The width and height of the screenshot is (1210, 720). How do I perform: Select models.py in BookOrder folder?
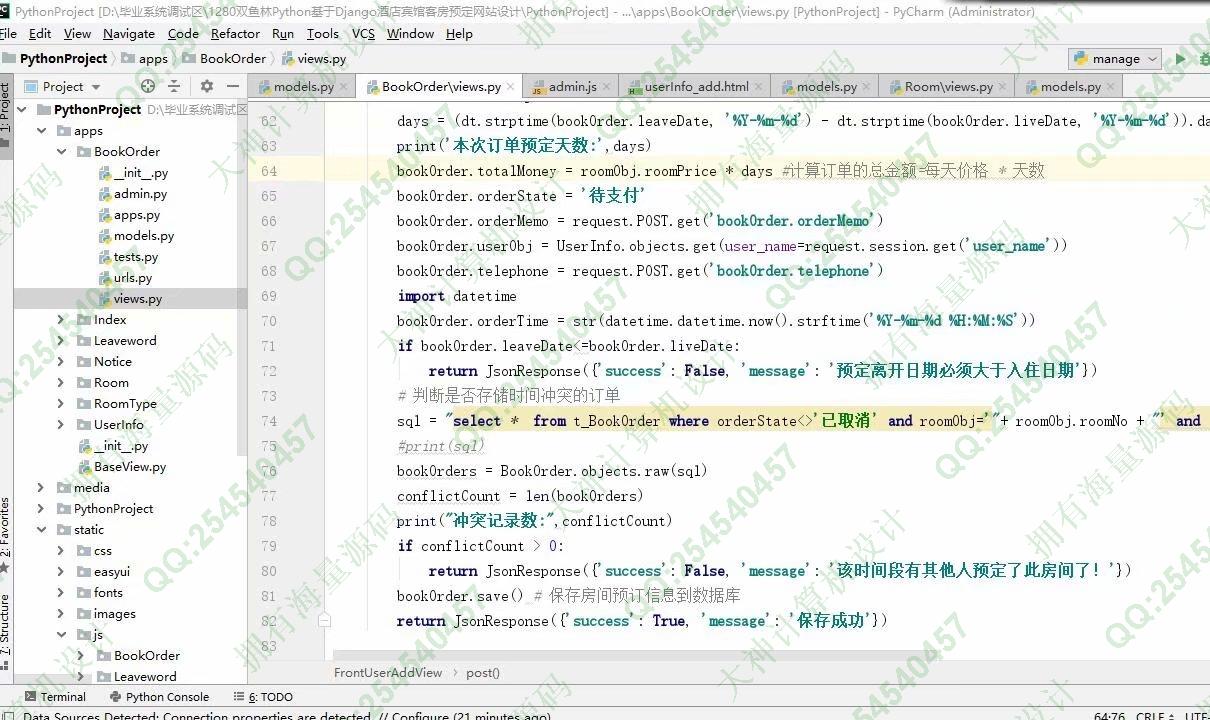click(144, 236)
